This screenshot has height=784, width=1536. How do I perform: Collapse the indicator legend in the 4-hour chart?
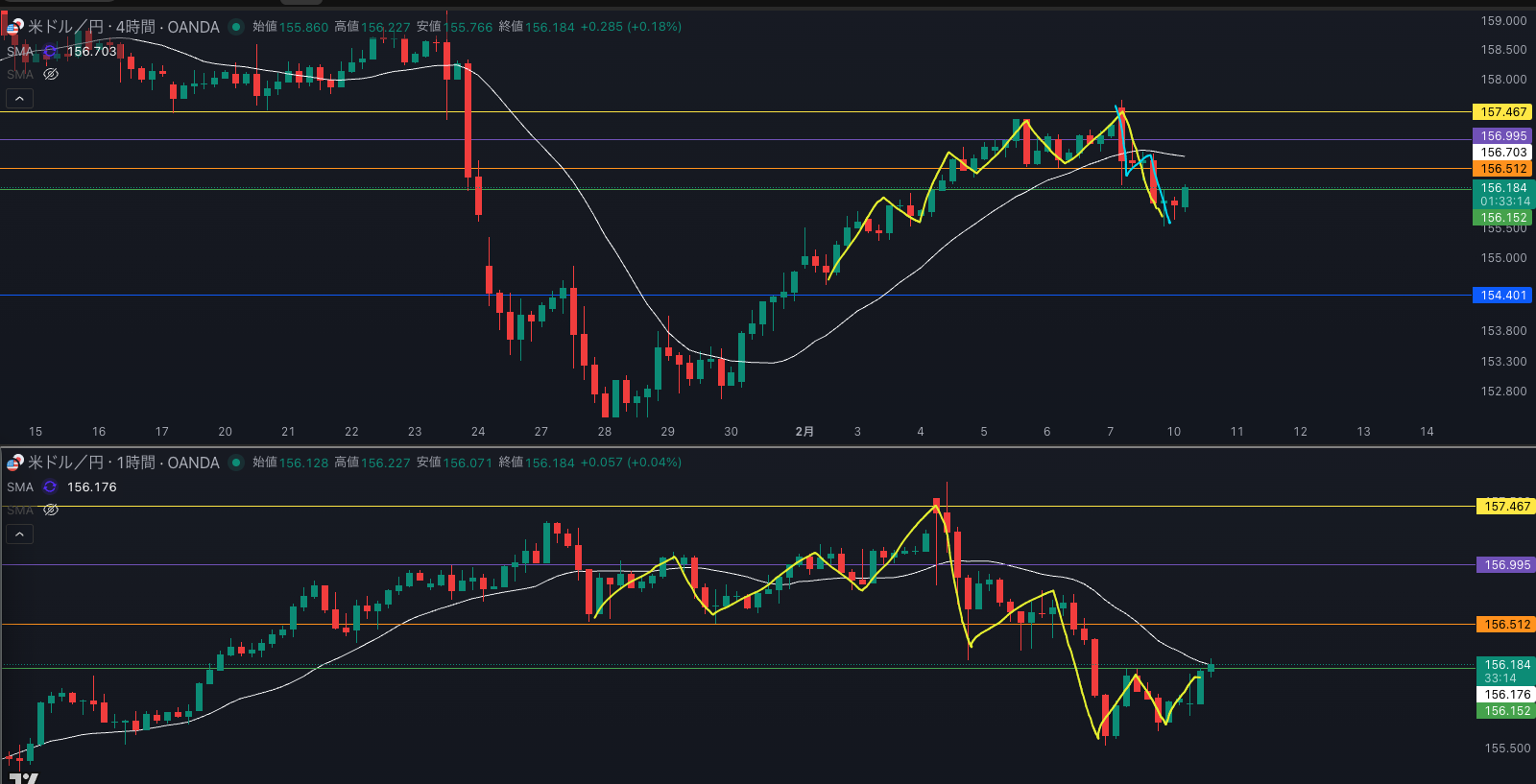point(19,98)
